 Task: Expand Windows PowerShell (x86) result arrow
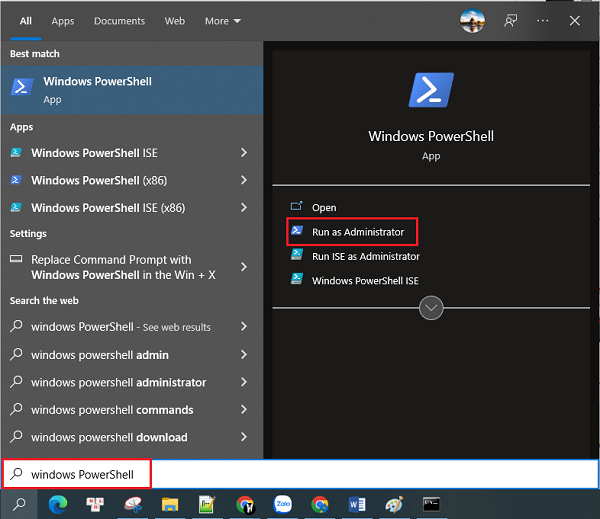(244, 180)
